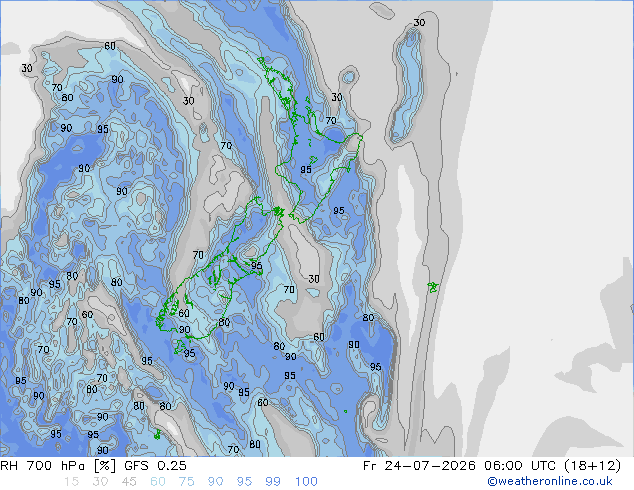This screenshot has height=490, width=634.
Task: Click the 95 value in the legend
Action: tap(244, 482)
